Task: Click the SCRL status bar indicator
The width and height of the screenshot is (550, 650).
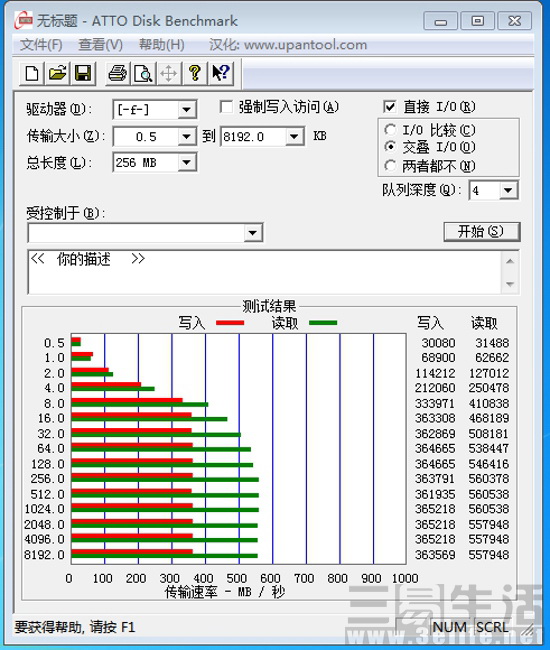Action: (x=492, y=627)
